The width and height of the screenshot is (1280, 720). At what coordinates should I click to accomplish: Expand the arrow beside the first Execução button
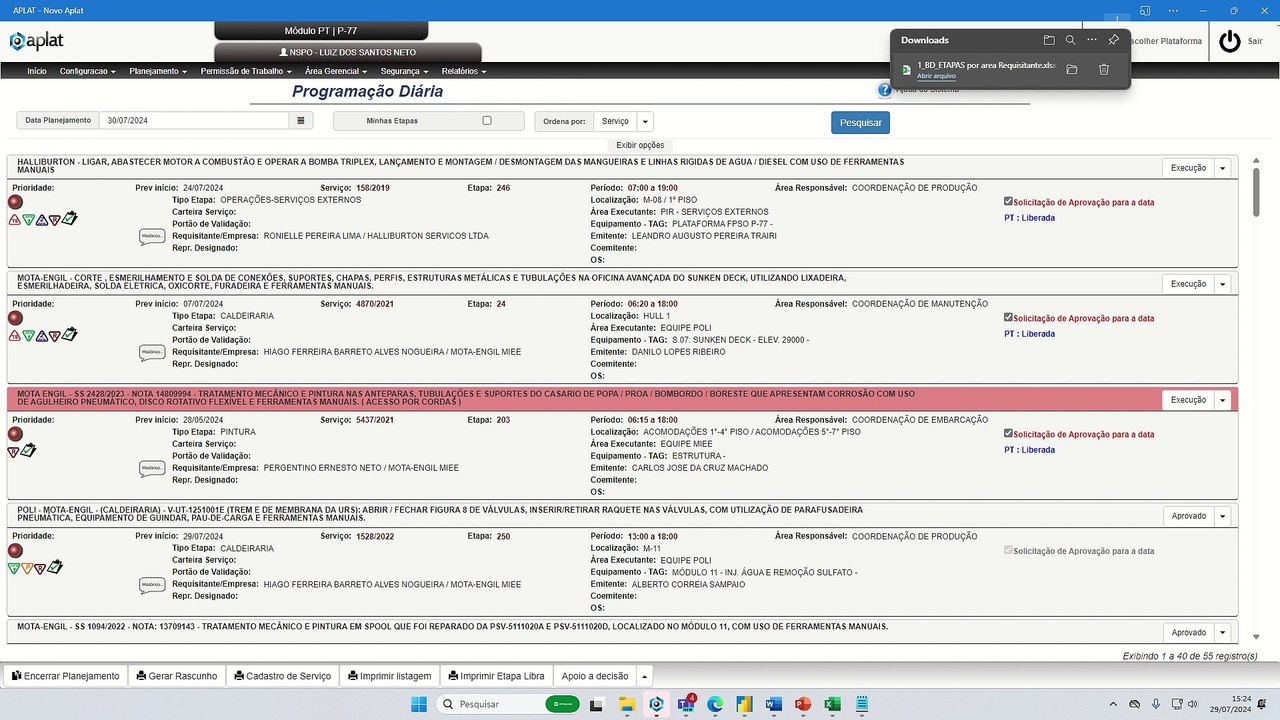point(1222,168)
